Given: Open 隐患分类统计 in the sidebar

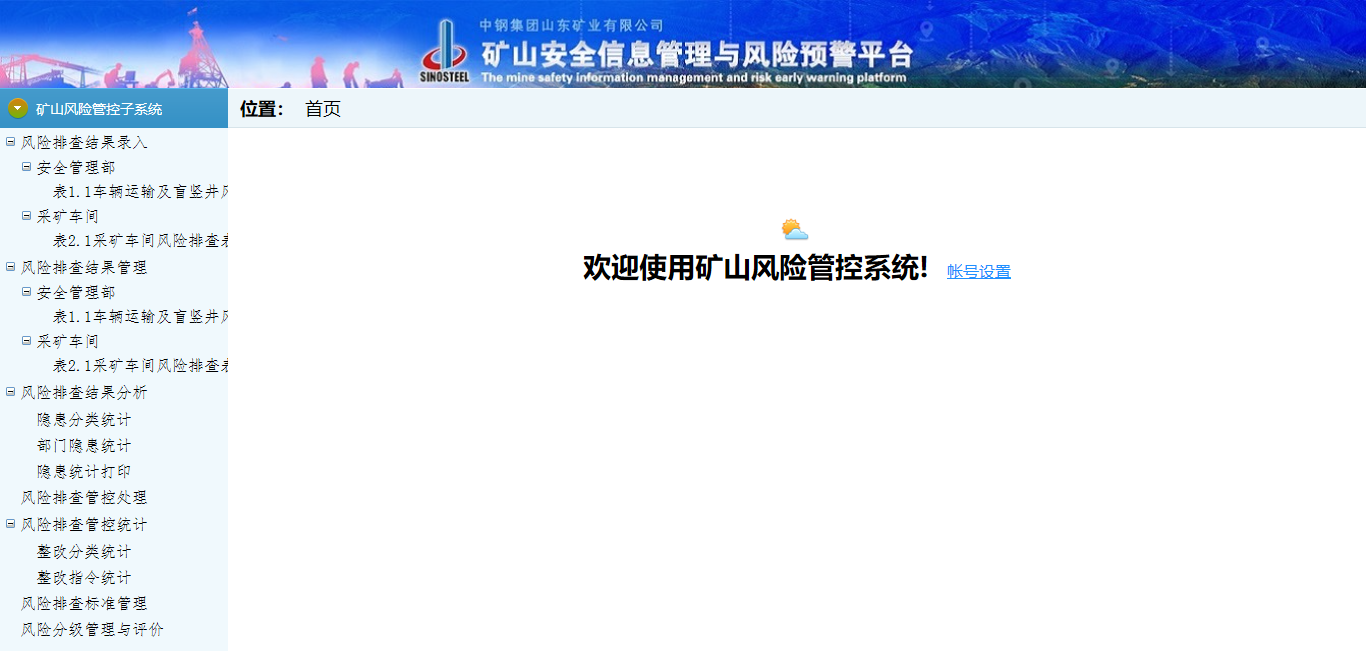Looking at the screenshot, I should [84, 419].
